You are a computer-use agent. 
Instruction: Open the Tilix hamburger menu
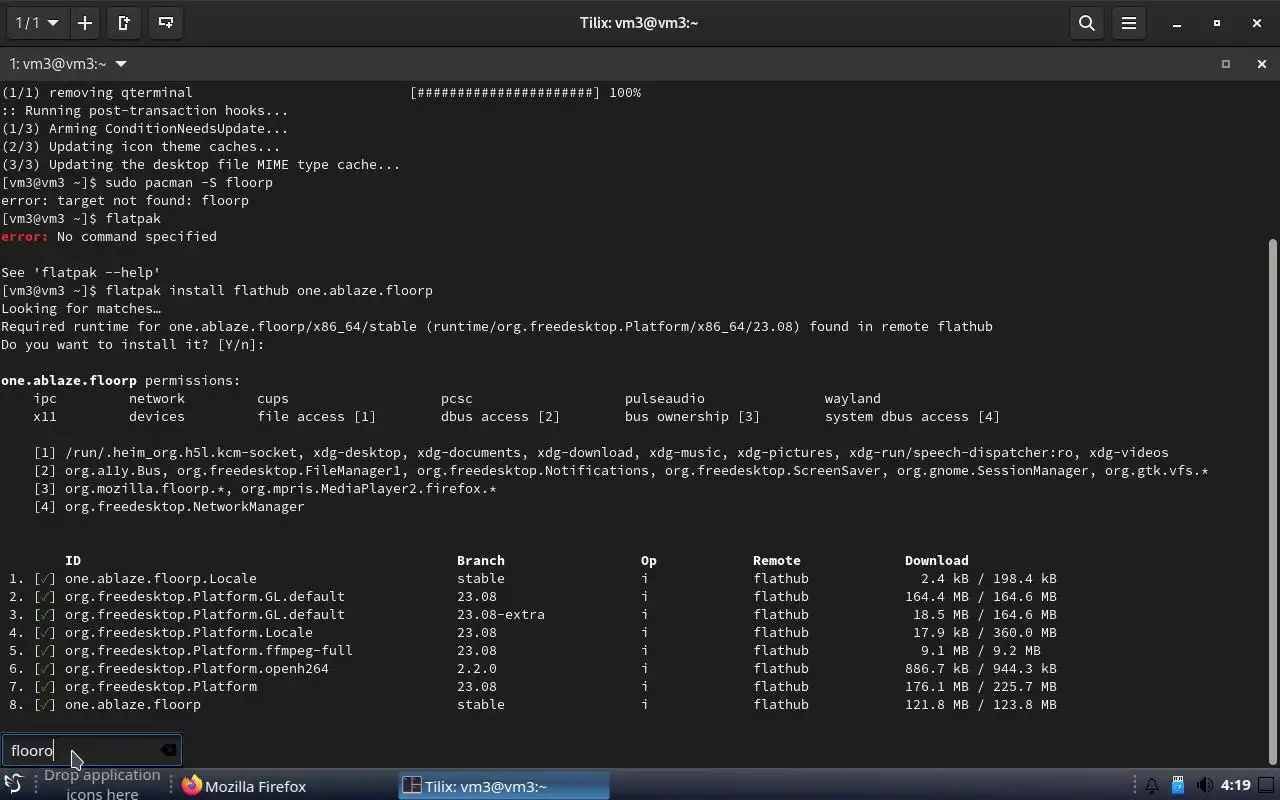click(1129, 23)
